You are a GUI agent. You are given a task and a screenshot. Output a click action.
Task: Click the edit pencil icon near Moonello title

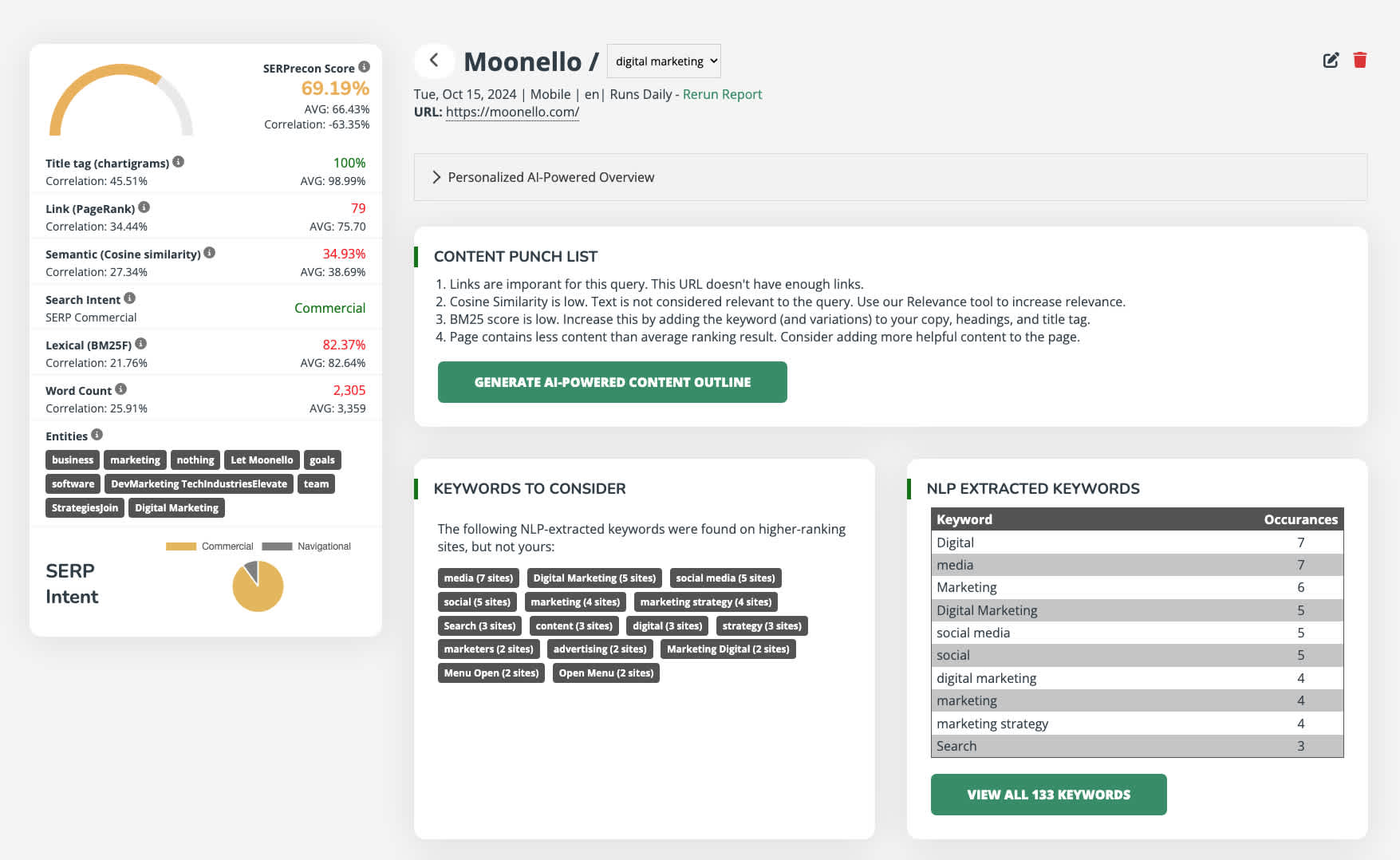[x=1331, y=60]
